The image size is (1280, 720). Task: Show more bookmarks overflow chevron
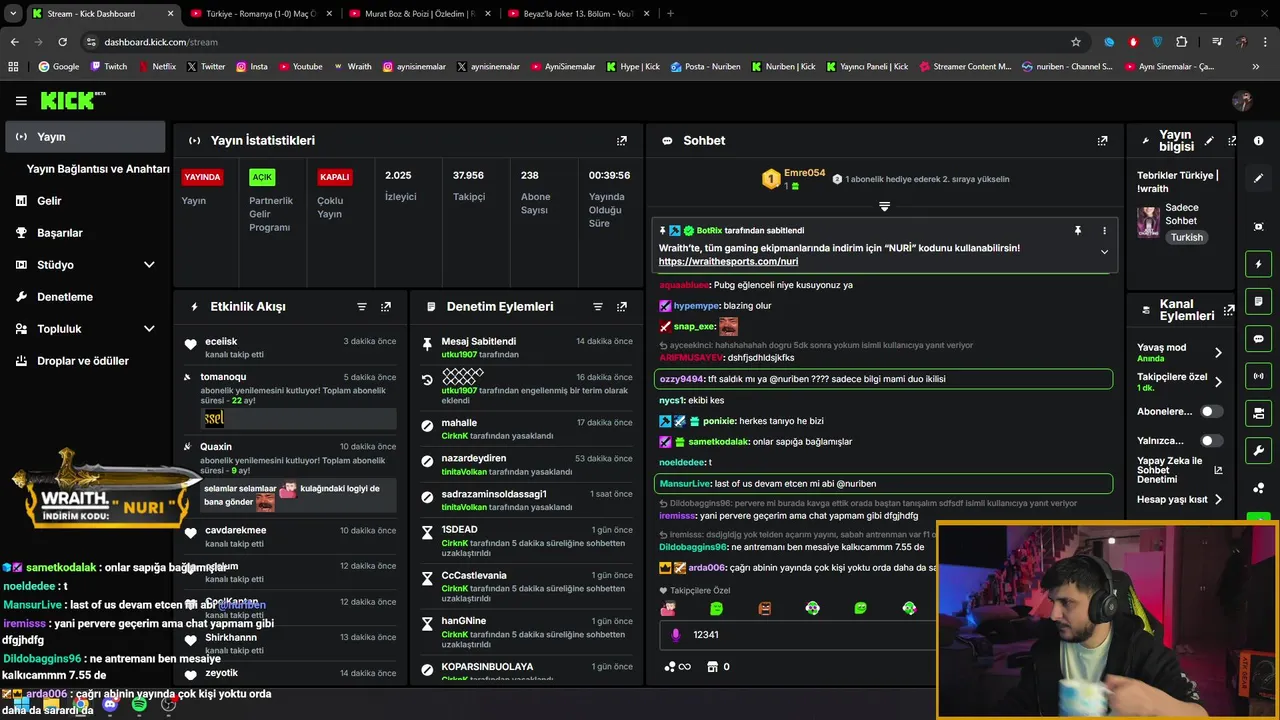click(1256, 67)
